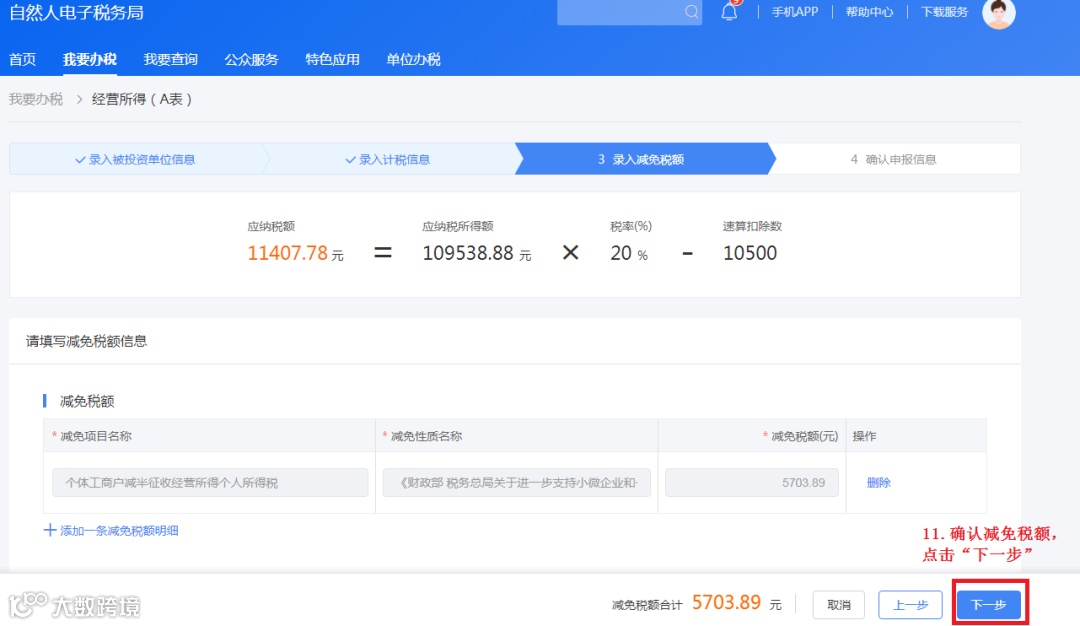Click the search magnifier icon

691,12
